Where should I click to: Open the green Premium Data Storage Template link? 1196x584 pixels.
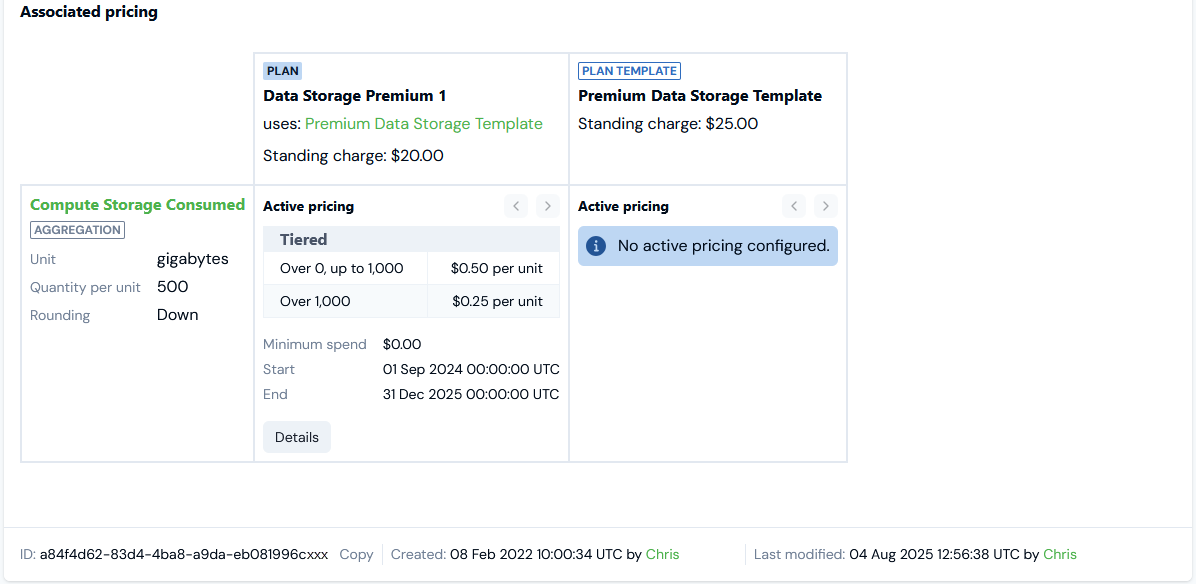point(424,124)
